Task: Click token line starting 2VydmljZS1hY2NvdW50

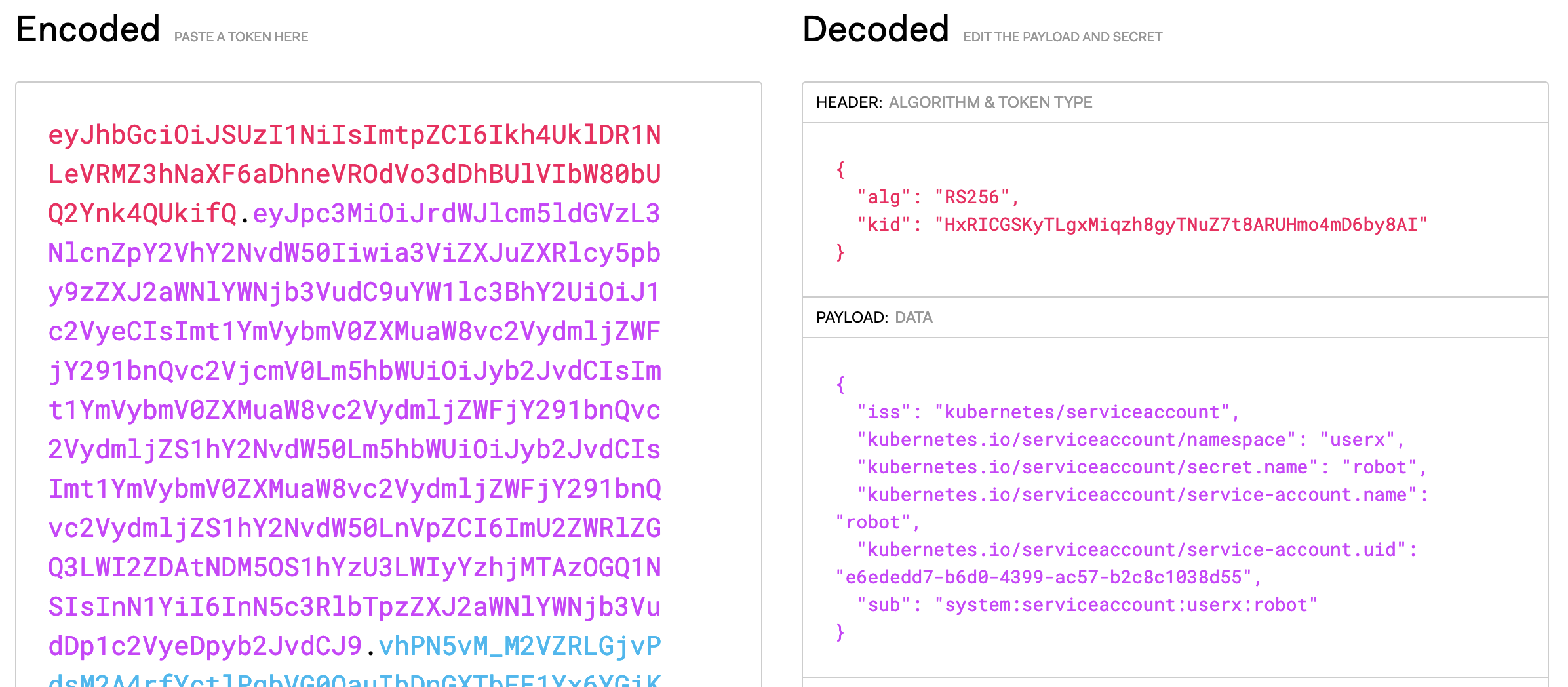Action: pos(355,450)
